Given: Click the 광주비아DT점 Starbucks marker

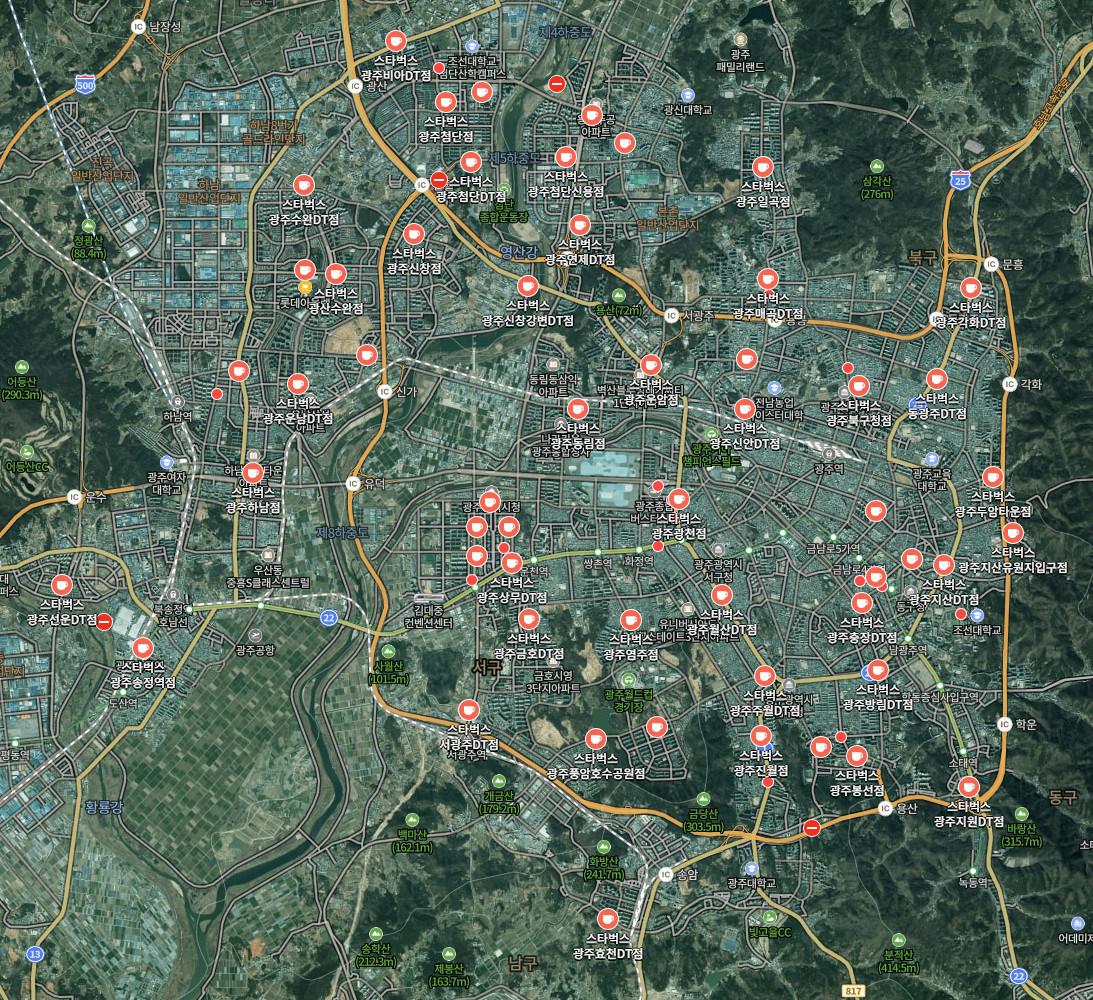Looking at the screenshot, I should (x=396, y=40).
